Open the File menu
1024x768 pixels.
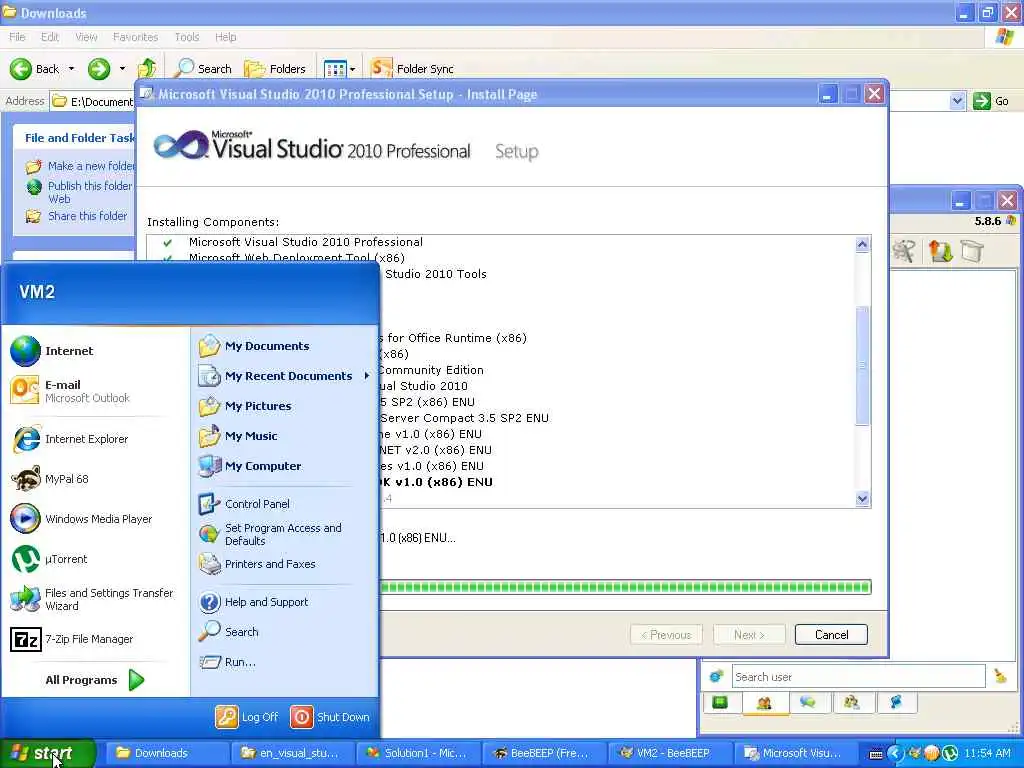tap(18, 37)
